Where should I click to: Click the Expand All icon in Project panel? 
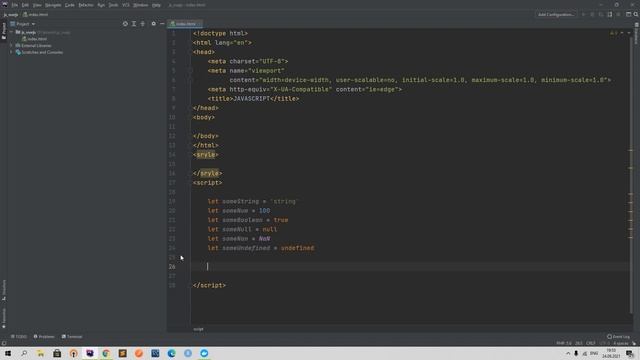134,24
